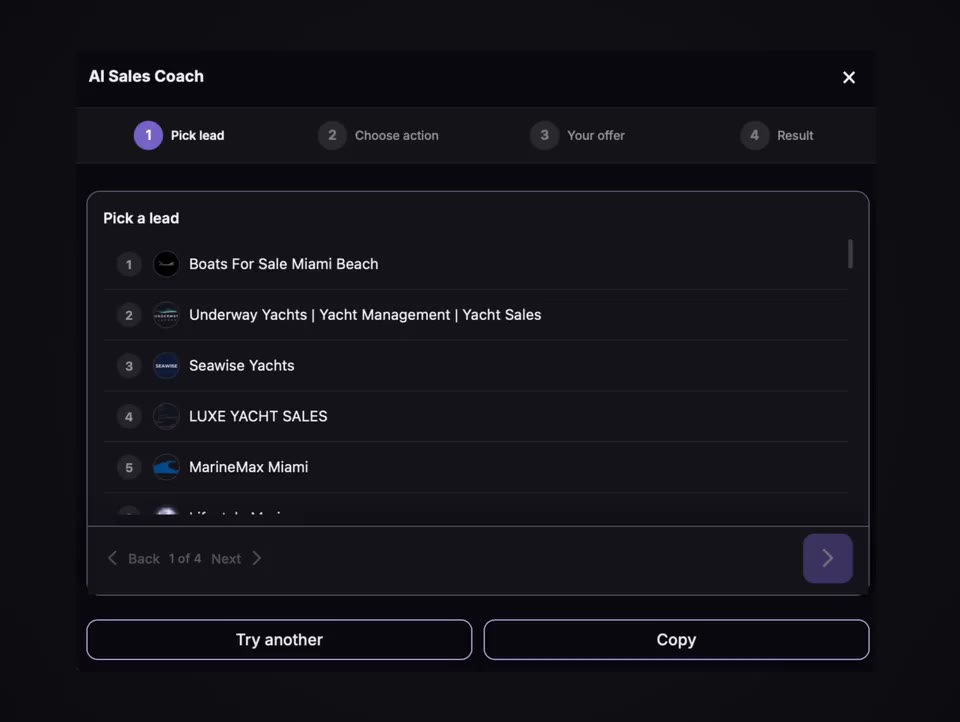Click the Back pagination link
This screenshot has height=722, width=960.
point(144,558)
